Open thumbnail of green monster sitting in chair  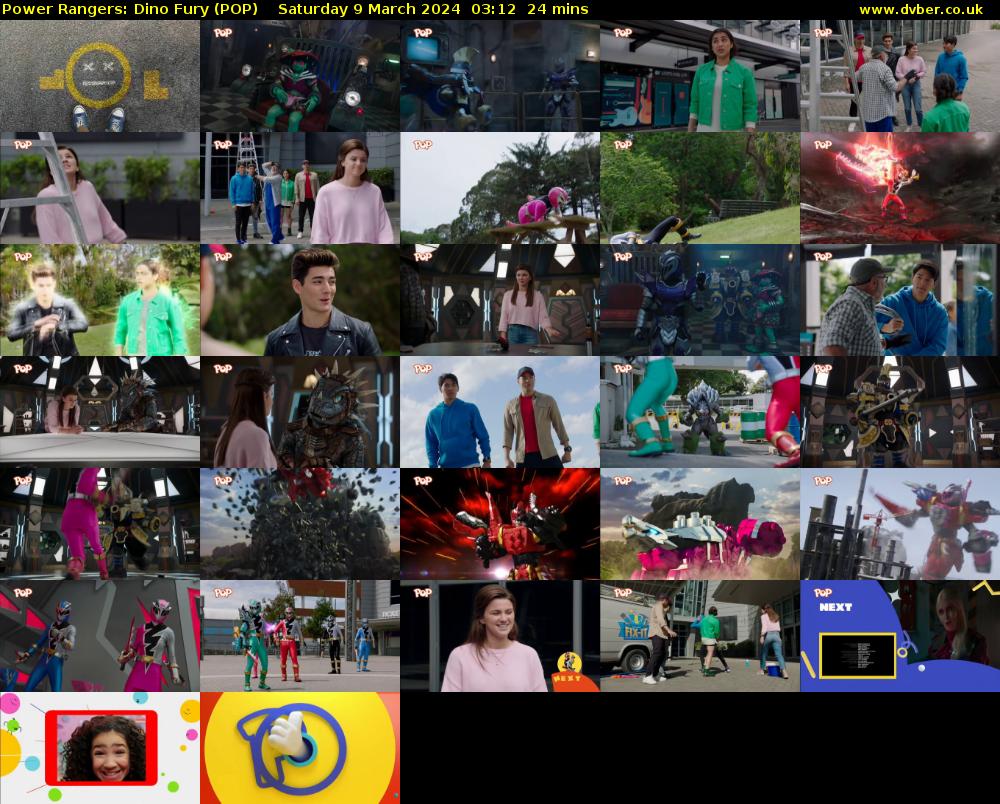[300, 76]
